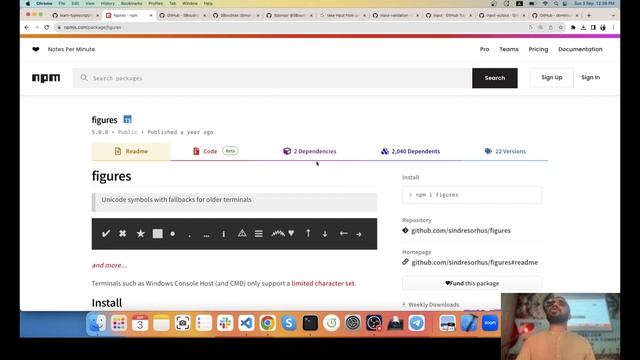Open Terminal from the dock

click(x=310, y=323)
